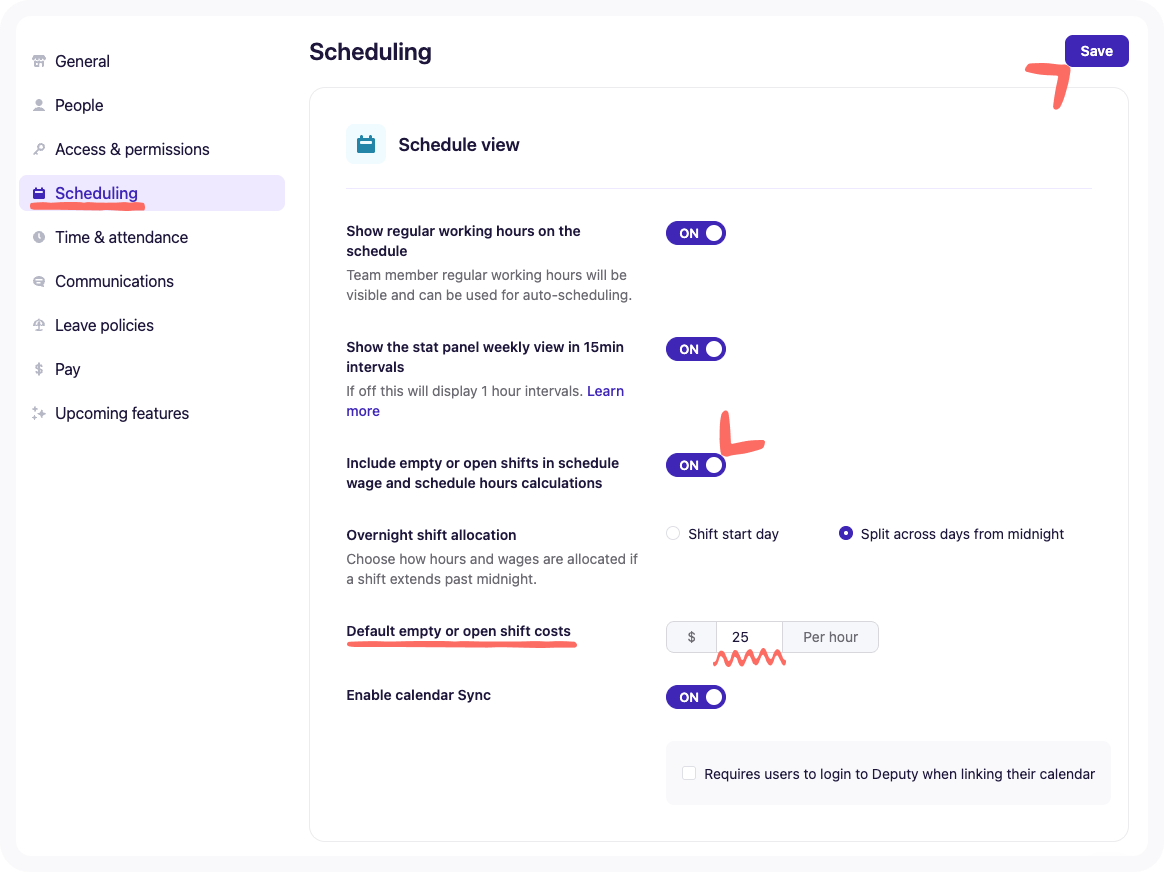Turn off empty or open shifts calculation

(x=696, y=465)
